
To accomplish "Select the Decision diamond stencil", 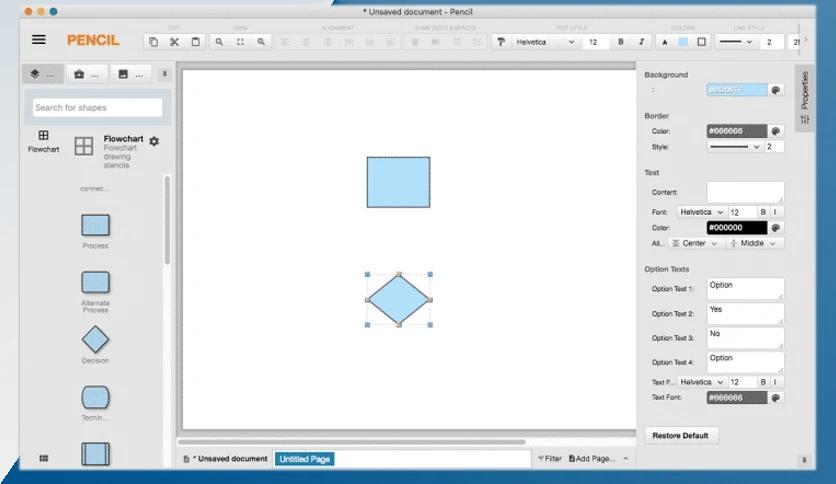I will pos(95,340).
